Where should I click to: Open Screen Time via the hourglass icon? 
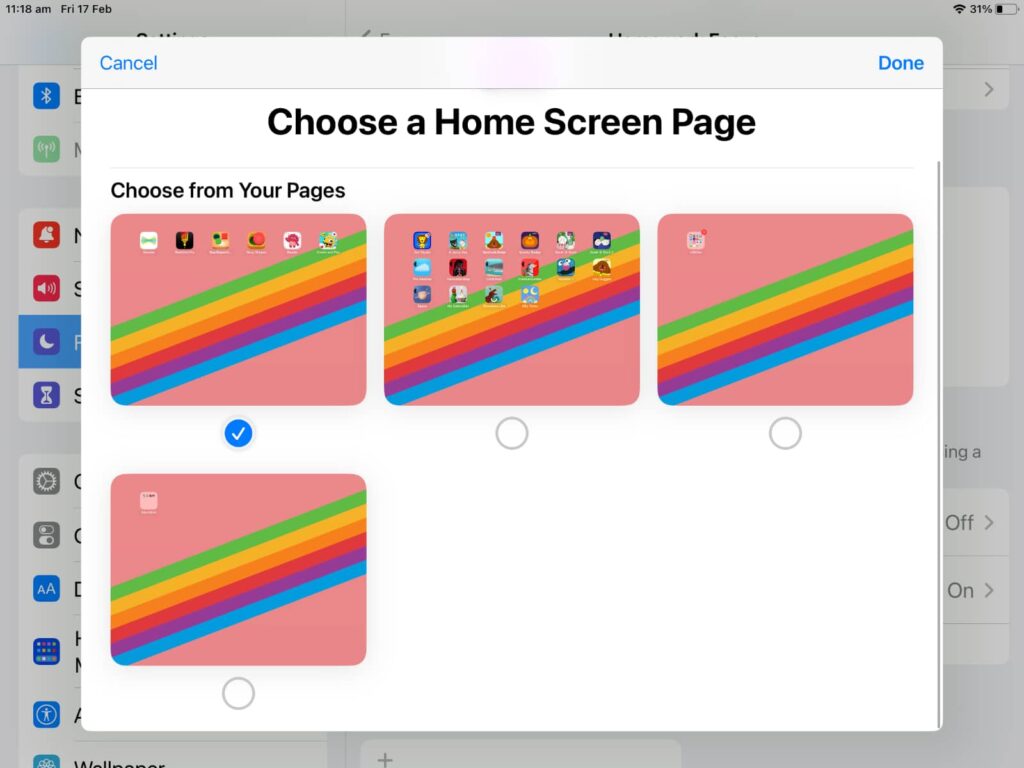[x=46, y=396]
